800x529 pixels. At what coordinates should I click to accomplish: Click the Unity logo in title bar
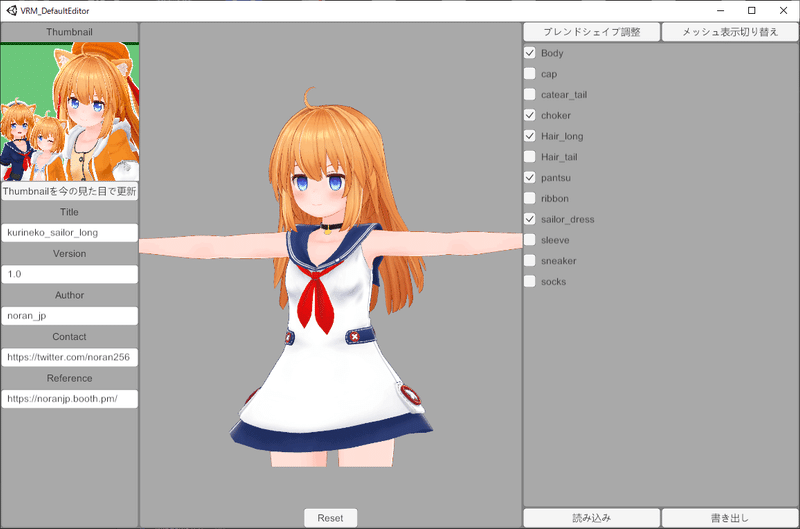tap(12, 10)
